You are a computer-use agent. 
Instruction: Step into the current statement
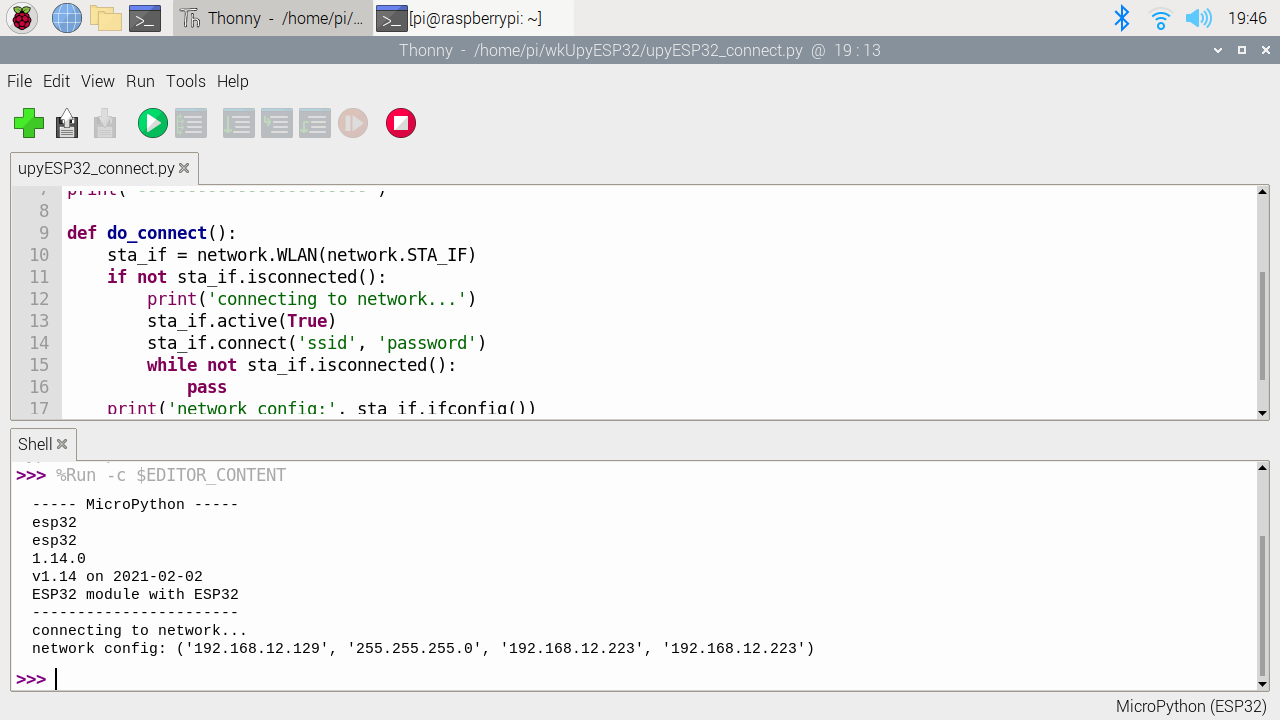(276, 123)
